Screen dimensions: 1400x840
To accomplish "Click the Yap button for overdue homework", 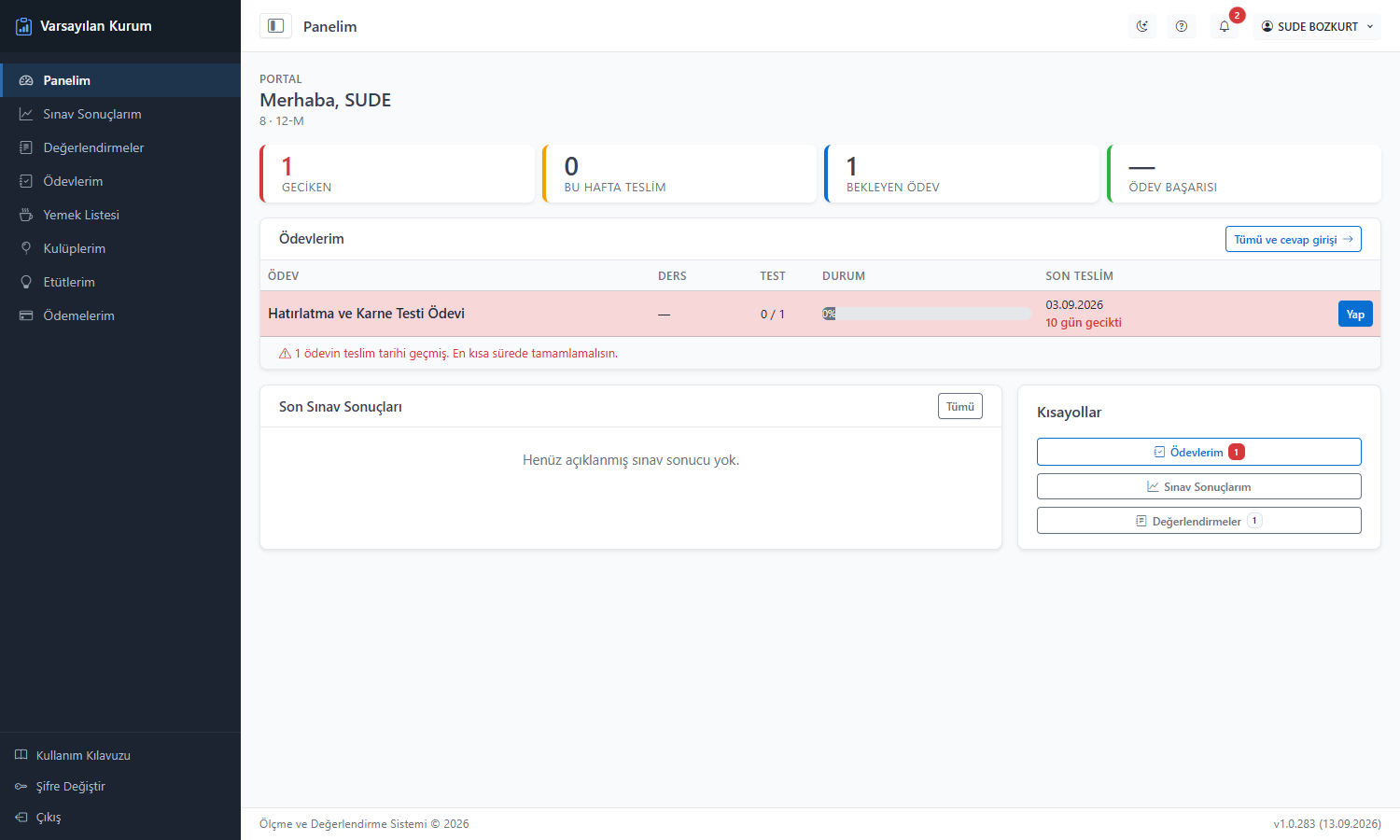I will tap(1355, 314).
